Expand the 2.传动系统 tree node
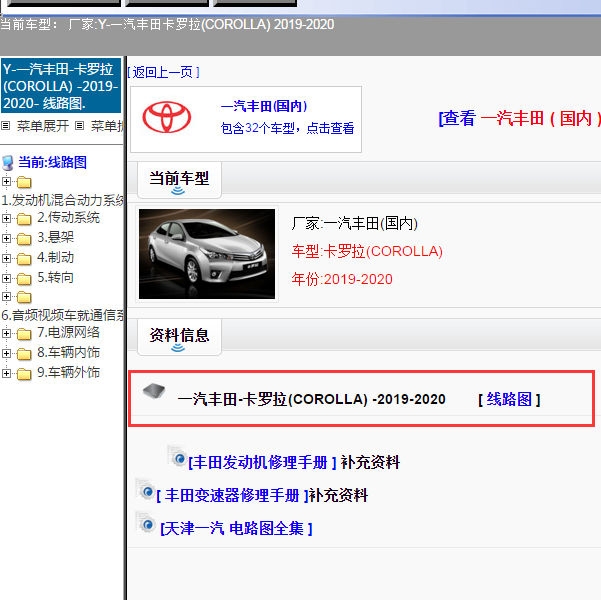The height and width of the screenshot is (600, 601). click(6, 219)
